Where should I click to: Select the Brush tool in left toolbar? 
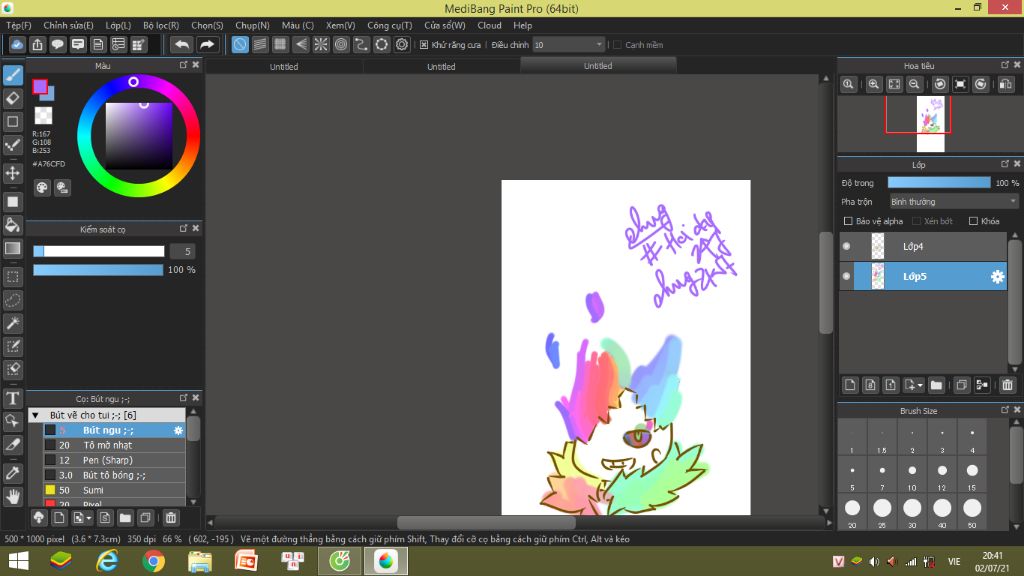point(12,75)
